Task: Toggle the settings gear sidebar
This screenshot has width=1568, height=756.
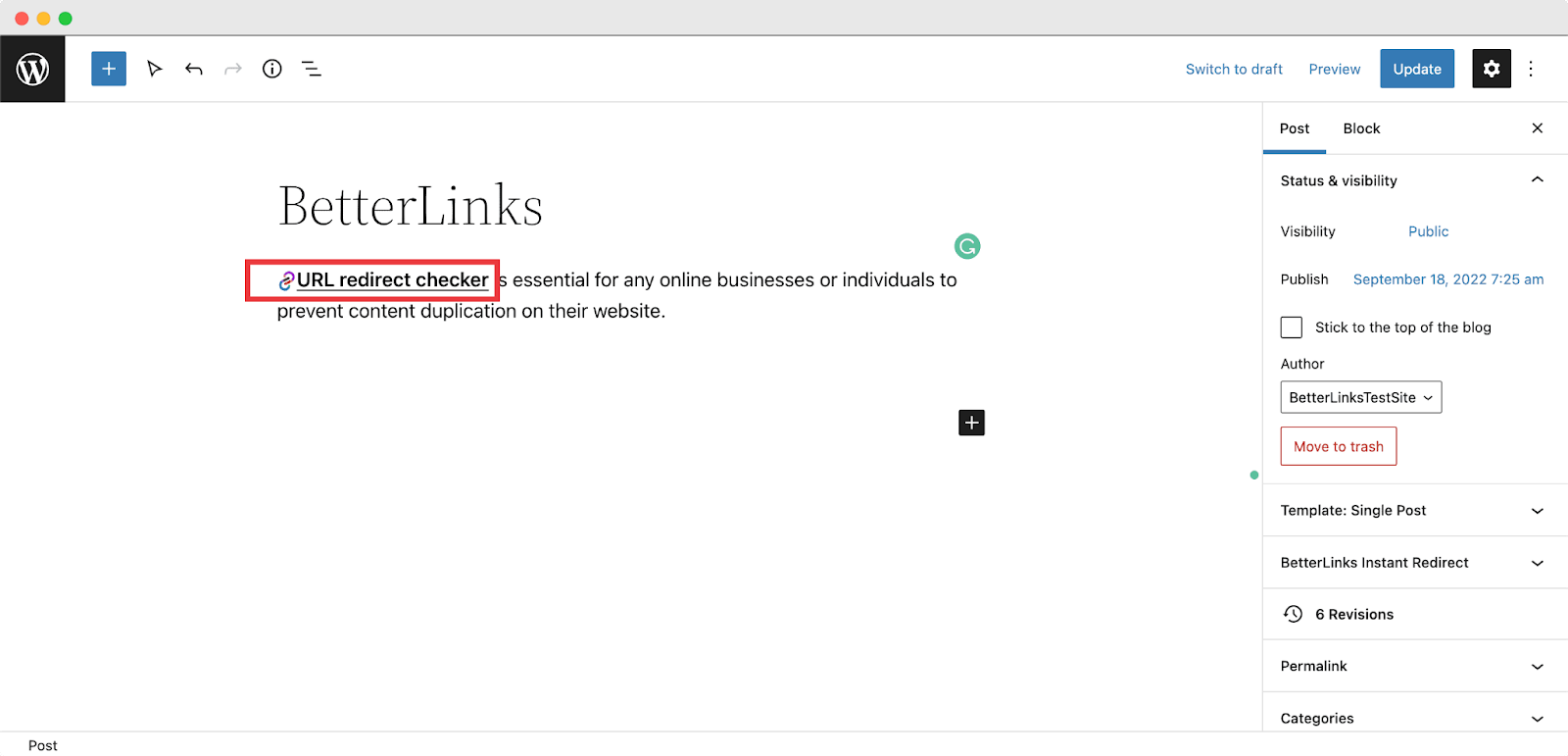Action: coord(1492,69)
